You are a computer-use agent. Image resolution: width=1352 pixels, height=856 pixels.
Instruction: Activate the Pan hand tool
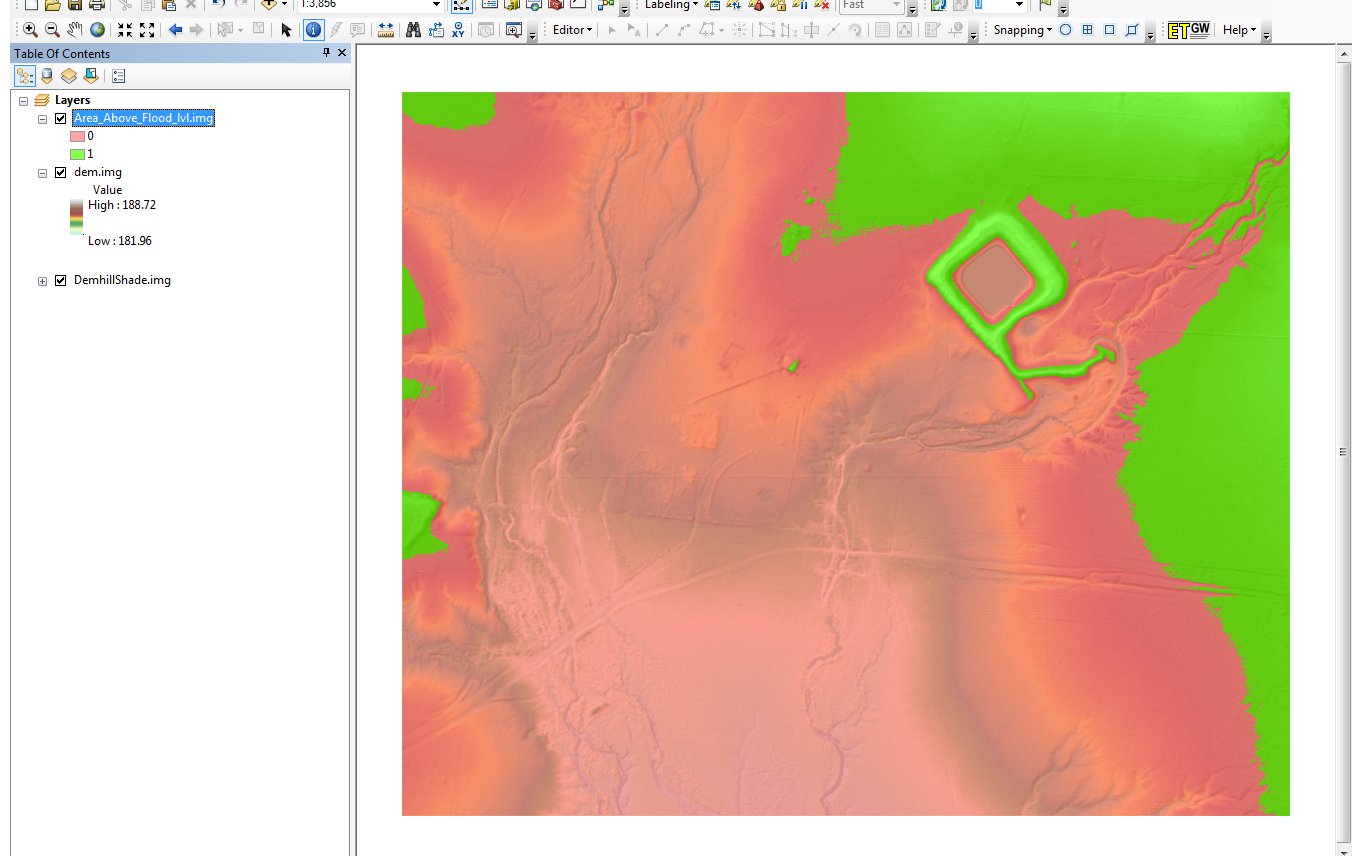75,30
